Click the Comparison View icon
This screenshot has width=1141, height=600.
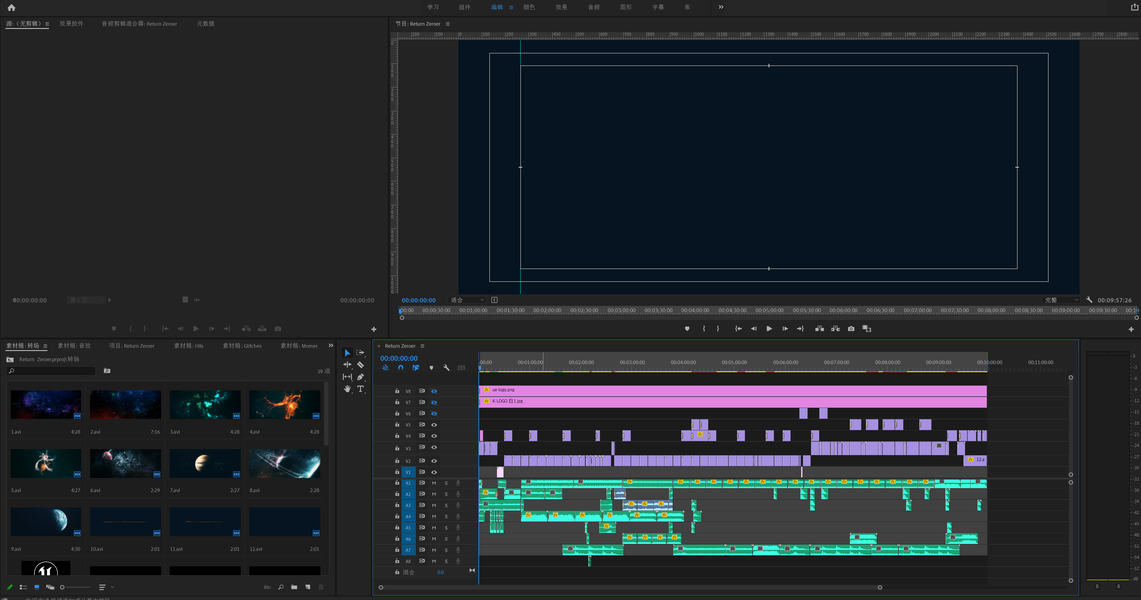(x=867, y=329)
